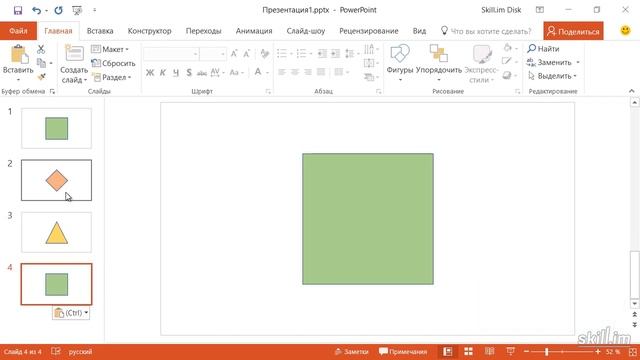Open shape effects
The image size is (640, 360).
tap(507, 75)
